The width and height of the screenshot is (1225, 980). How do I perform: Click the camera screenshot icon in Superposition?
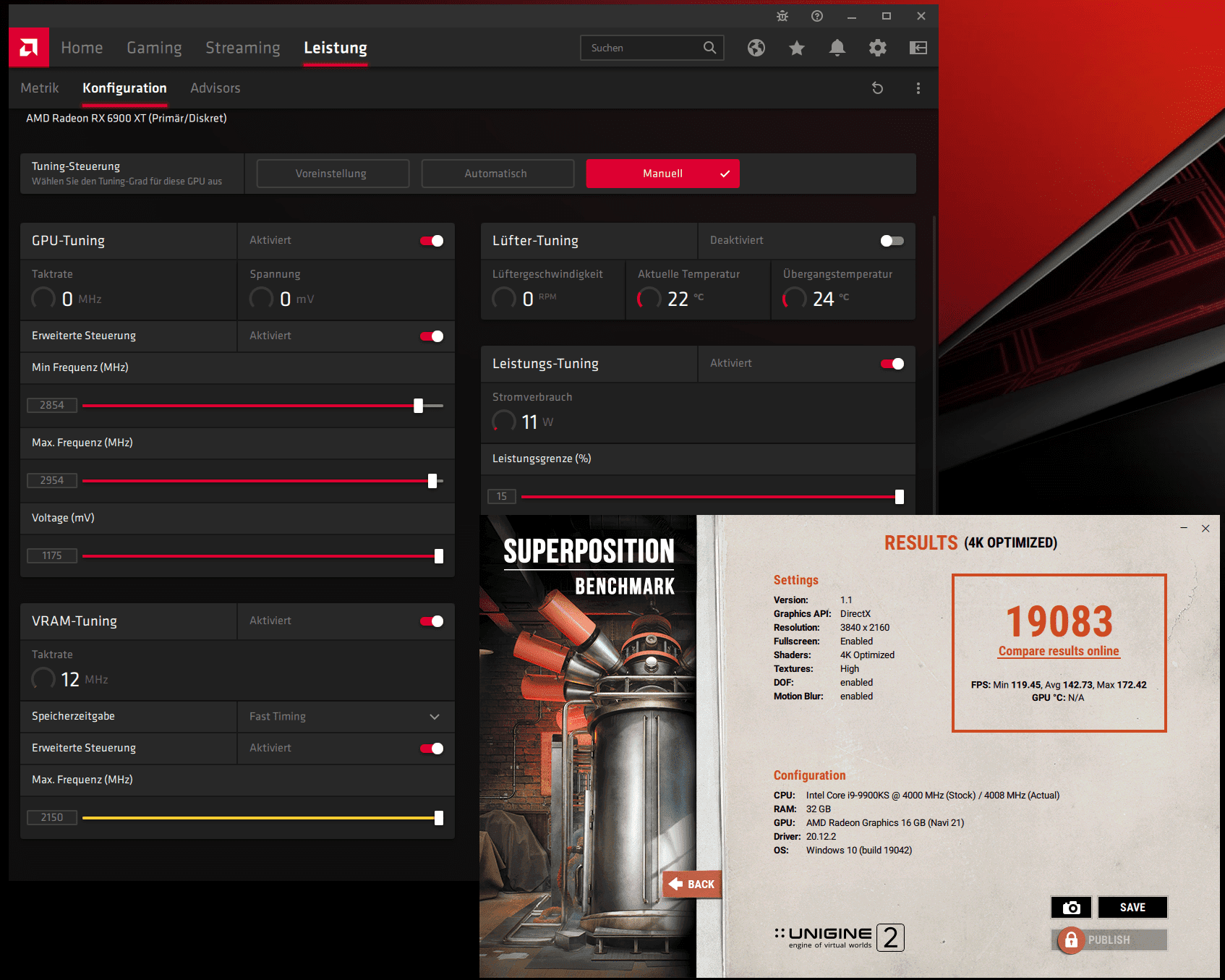pos(1072,908)
